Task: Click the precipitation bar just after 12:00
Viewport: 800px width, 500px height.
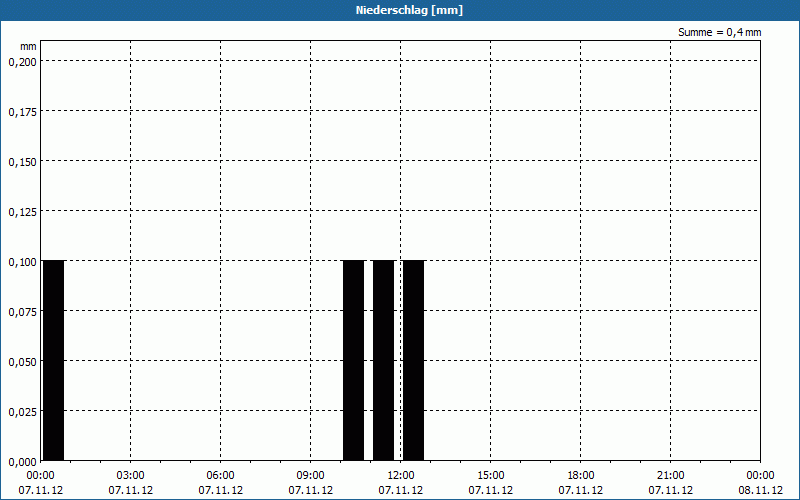Action: (x=413, y=360)
